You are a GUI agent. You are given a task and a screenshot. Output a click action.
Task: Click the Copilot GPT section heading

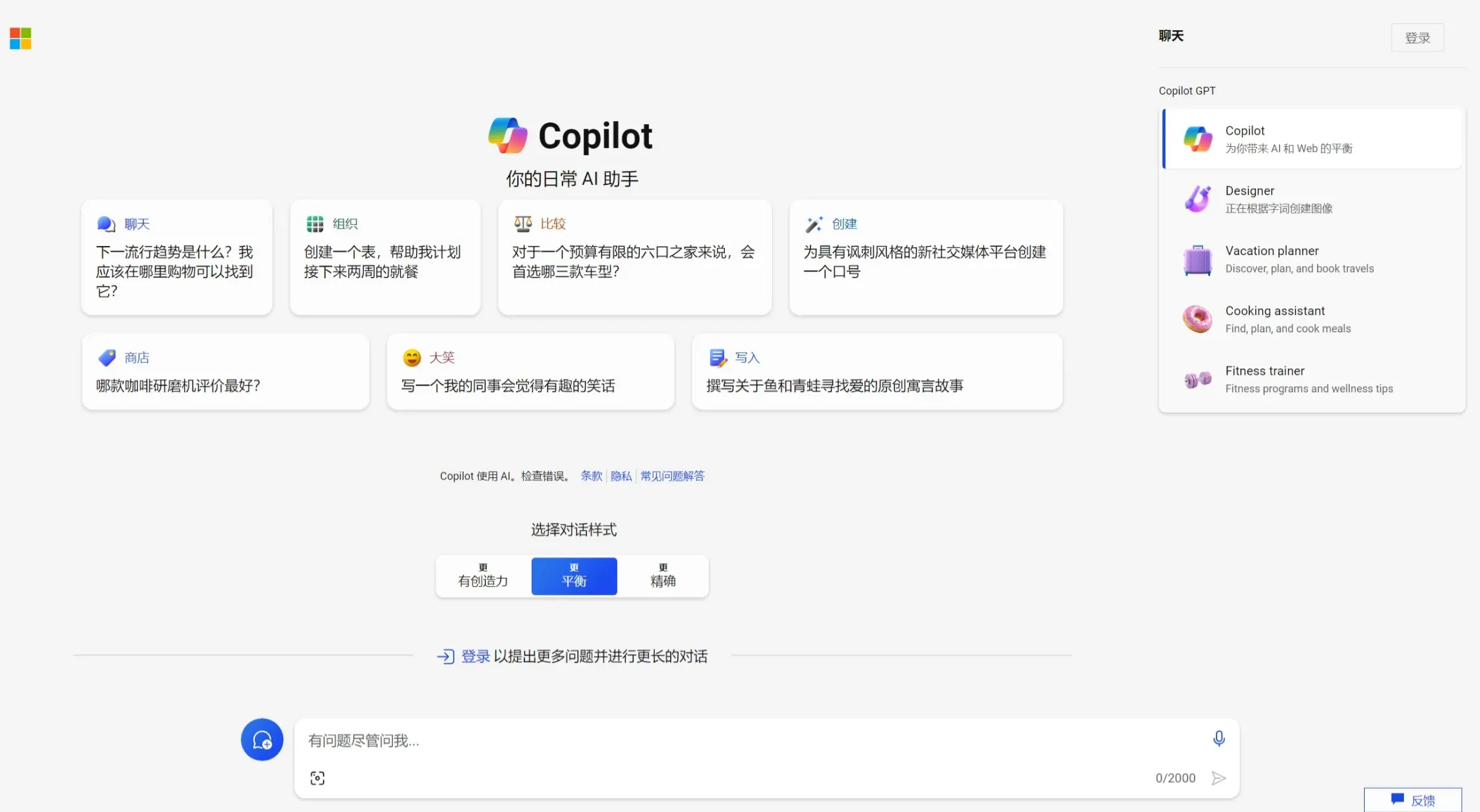point(1187,91)
